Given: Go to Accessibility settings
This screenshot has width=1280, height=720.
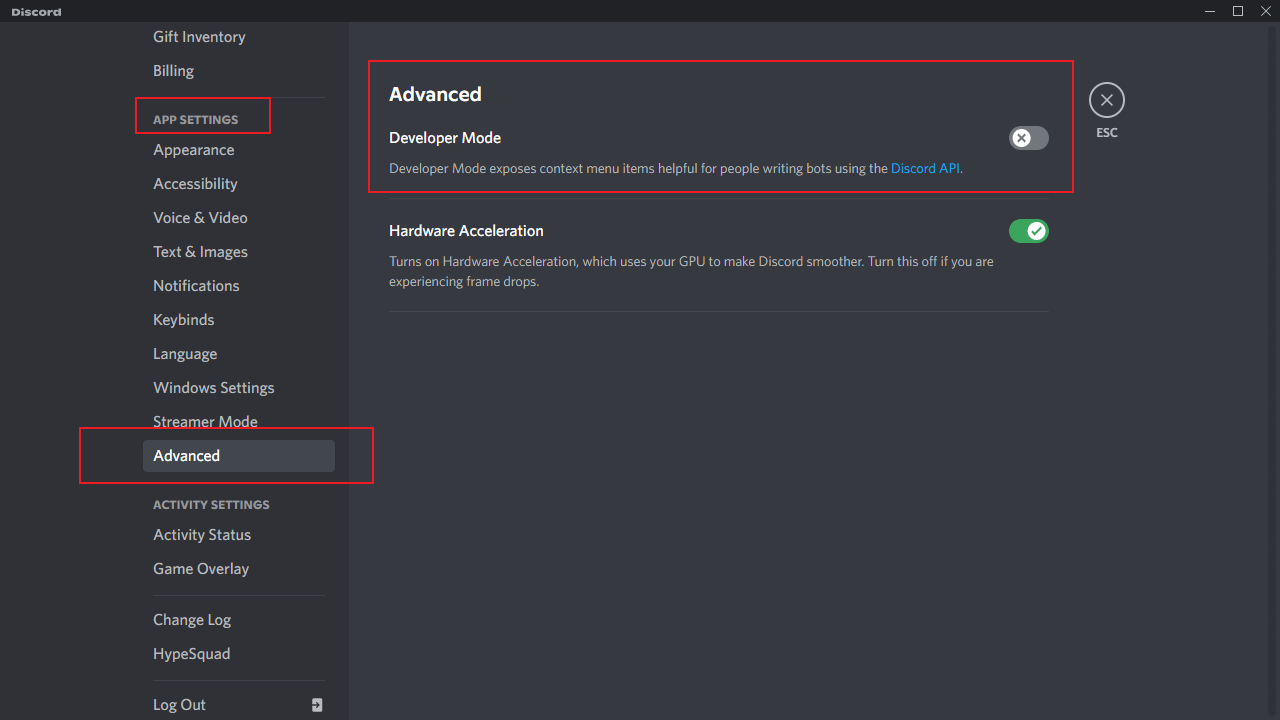Looking at the screenshot, I should tap(195, 184).
